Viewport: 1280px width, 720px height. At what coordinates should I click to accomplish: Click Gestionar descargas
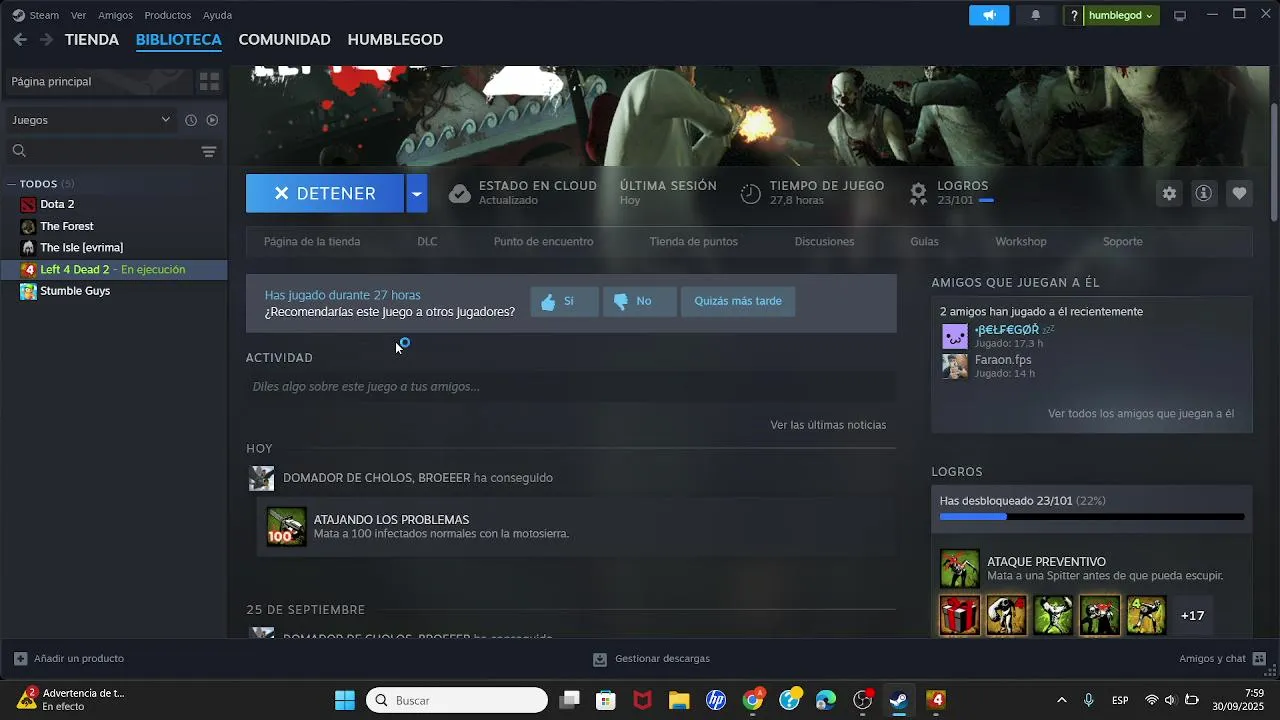[662, 659]
